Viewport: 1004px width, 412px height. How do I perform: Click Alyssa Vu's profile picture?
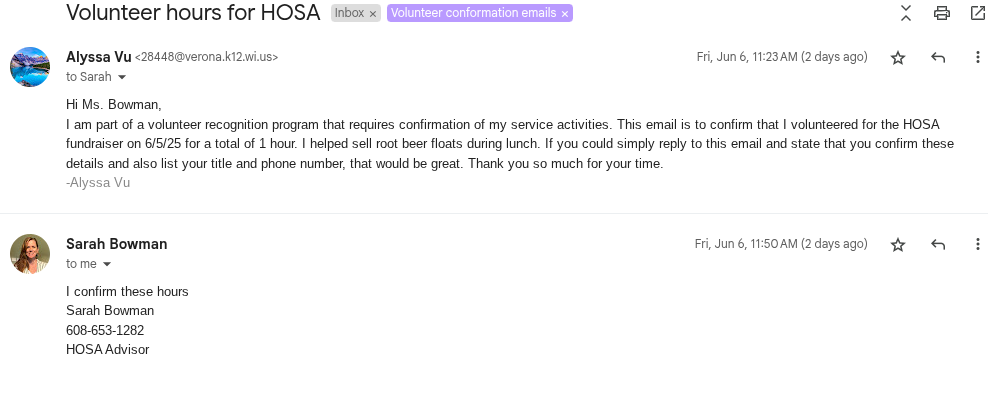click(30, 67)
